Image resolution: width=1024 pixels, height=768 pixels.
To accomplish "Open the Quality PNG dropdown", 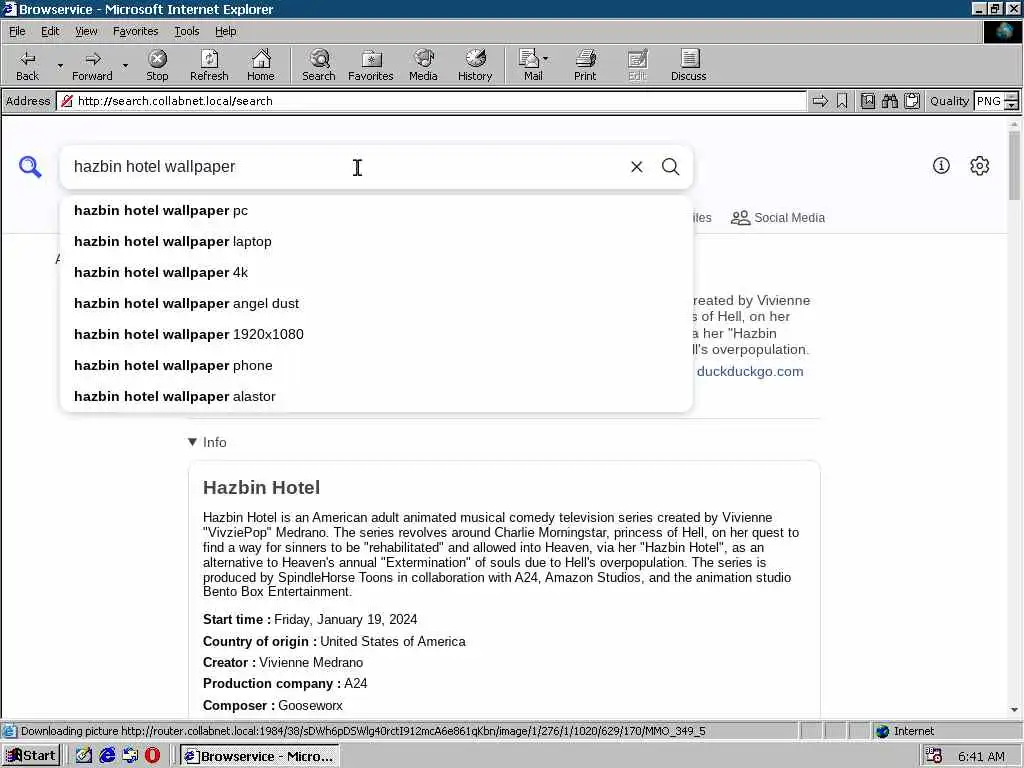I will tap(995, 101).
